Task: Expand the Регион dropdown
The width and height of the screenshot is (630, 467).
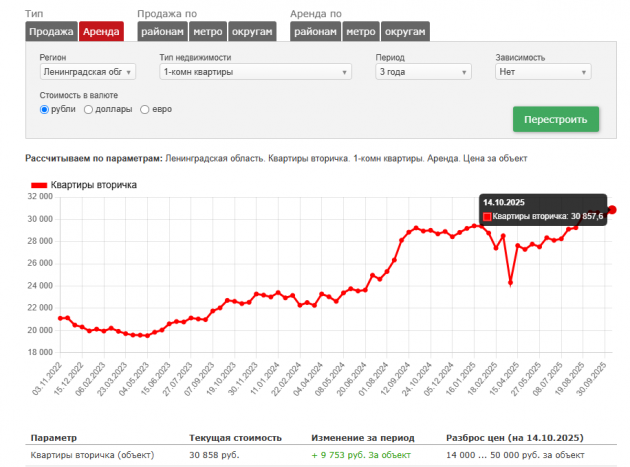Action: [x=88, y=72]
